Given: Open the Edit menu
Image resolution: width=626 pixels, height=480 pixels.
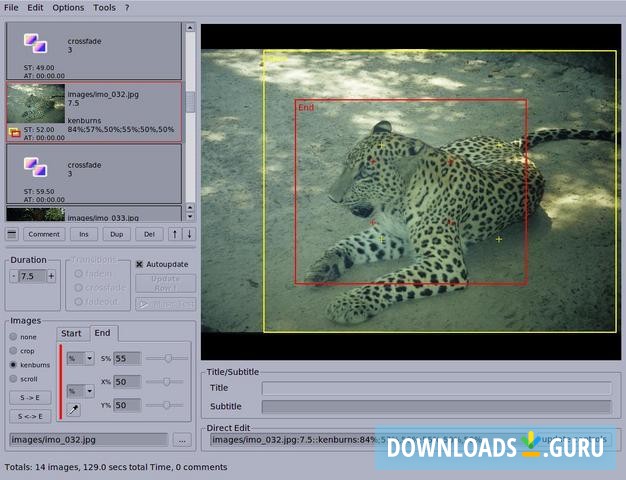Looking at the screenshot, I should coord(35,8).
